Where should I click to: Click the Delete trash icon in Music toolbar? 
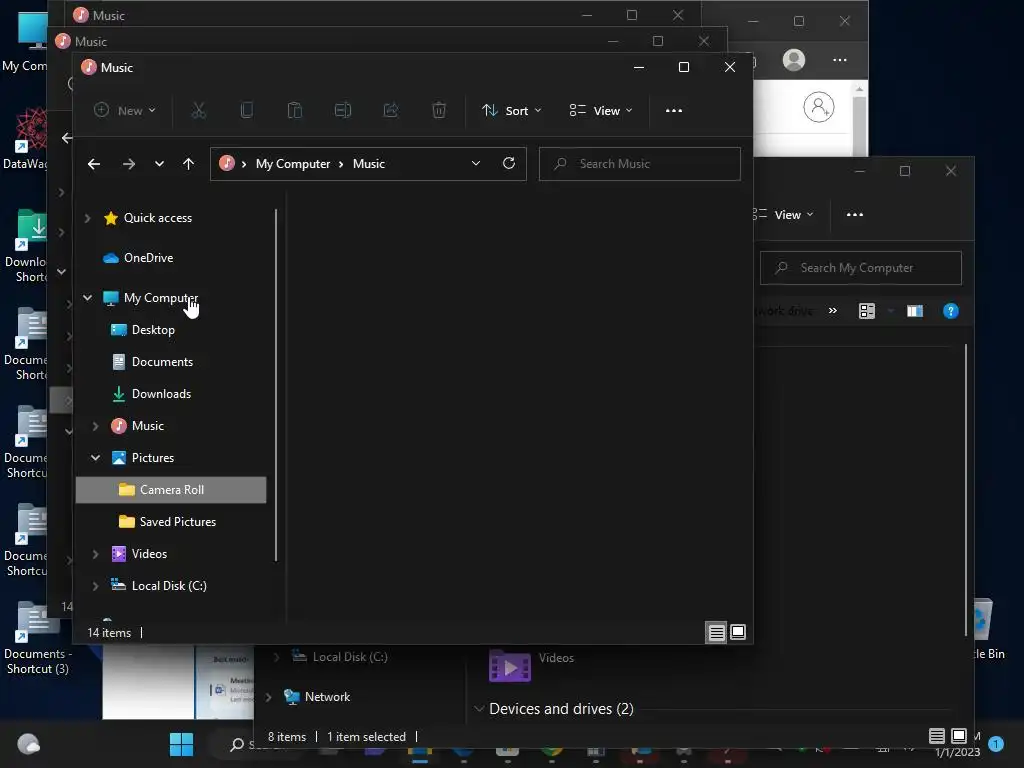coord(439,110)
